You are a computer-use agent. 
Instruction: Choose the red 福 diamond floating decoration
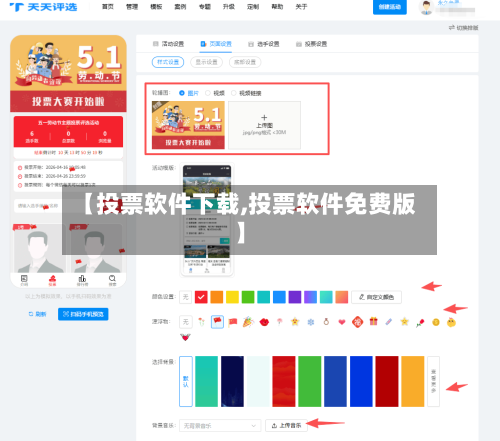pyautogui.click(x=357, y=322)
